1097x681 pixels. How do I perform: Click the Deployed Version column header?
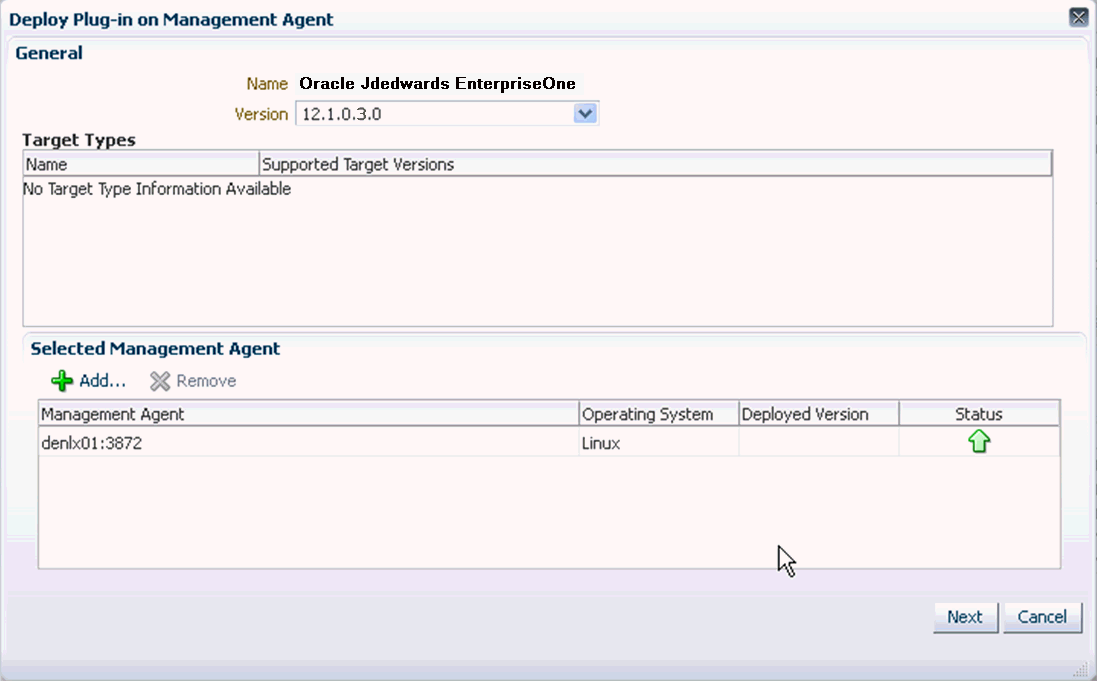point(819,414)
